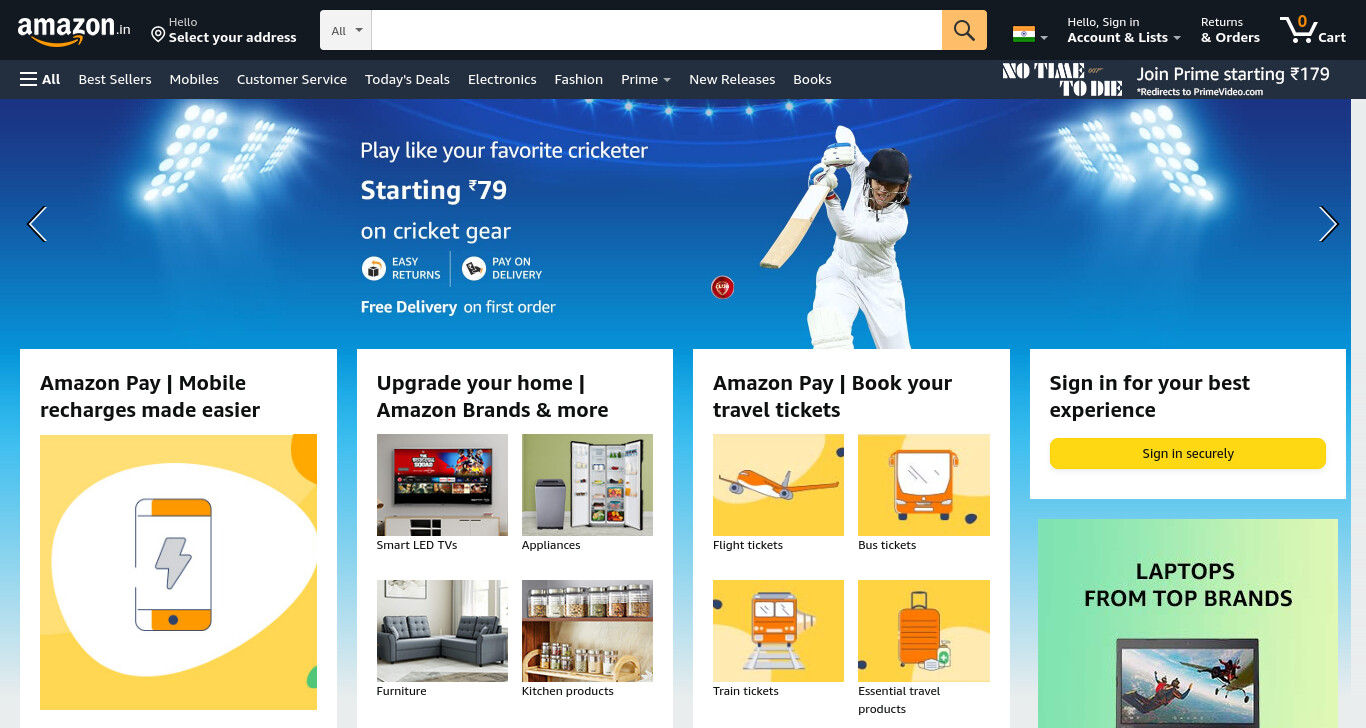This screenshot has width=1366, height=728.
Task: Expand the All search category dropdown
Action: point(346,30)
